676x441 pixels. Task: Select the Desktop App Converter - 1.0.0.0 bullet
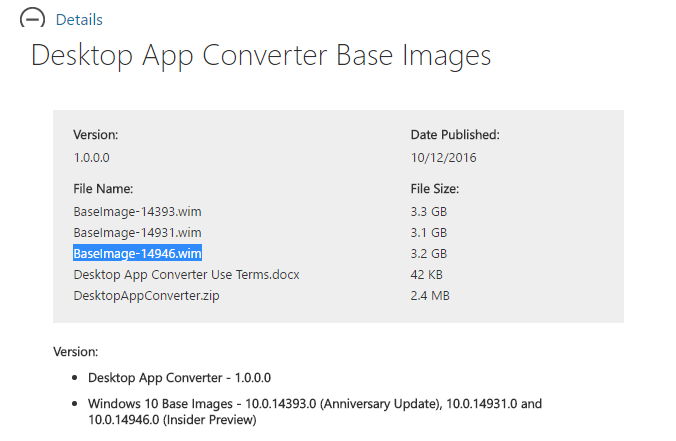(179, 378)
